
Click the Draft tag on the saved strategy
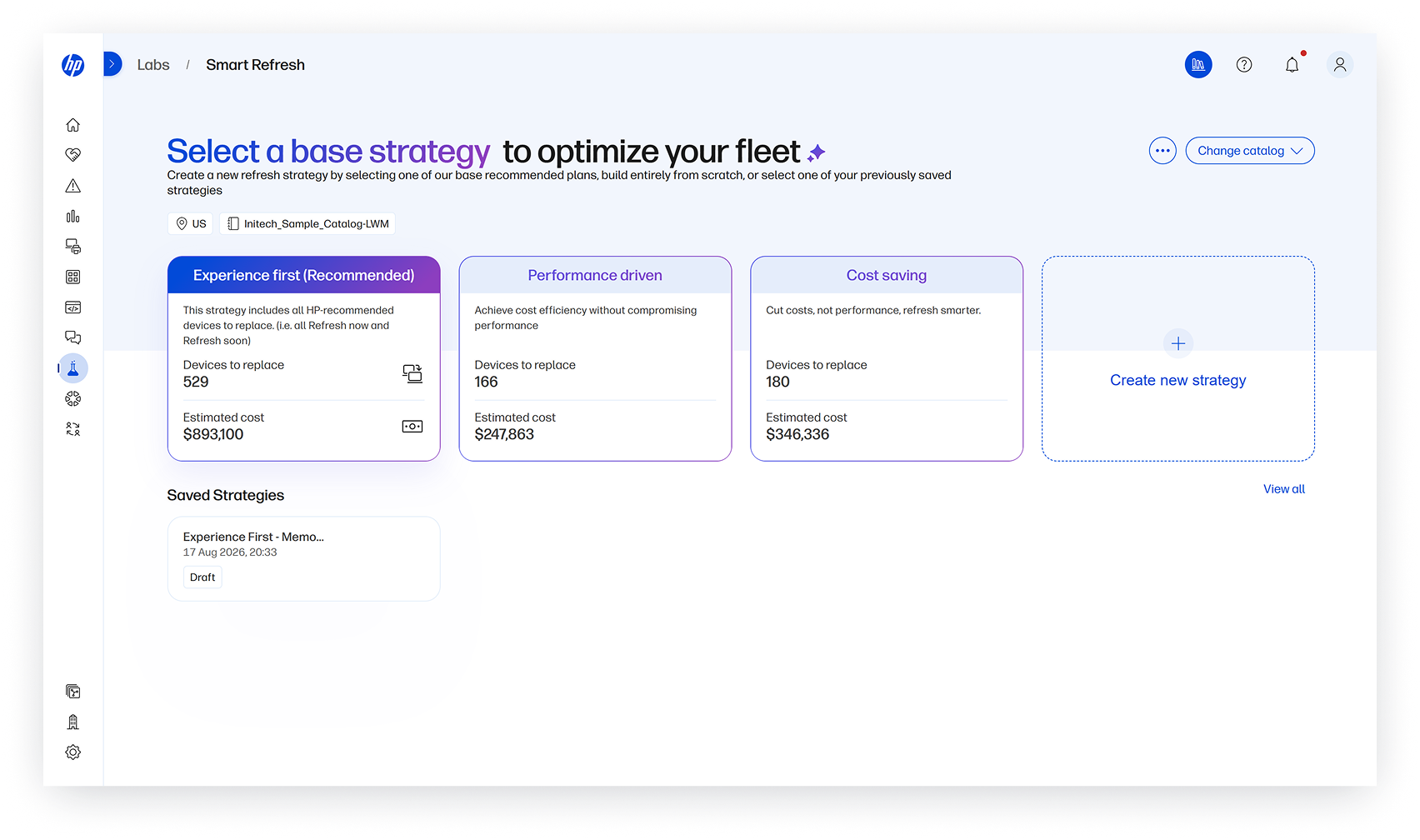point(202,577)
